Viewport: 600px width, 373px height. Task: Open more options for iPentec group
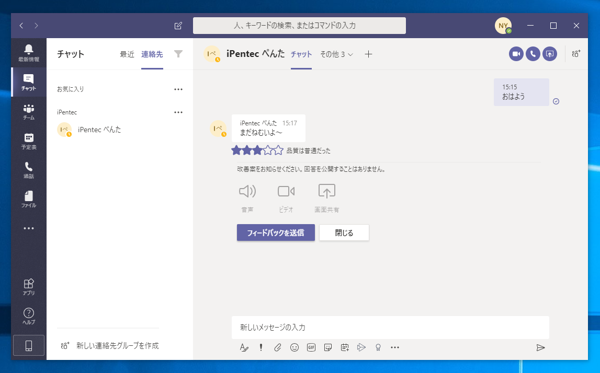[178, 112]
